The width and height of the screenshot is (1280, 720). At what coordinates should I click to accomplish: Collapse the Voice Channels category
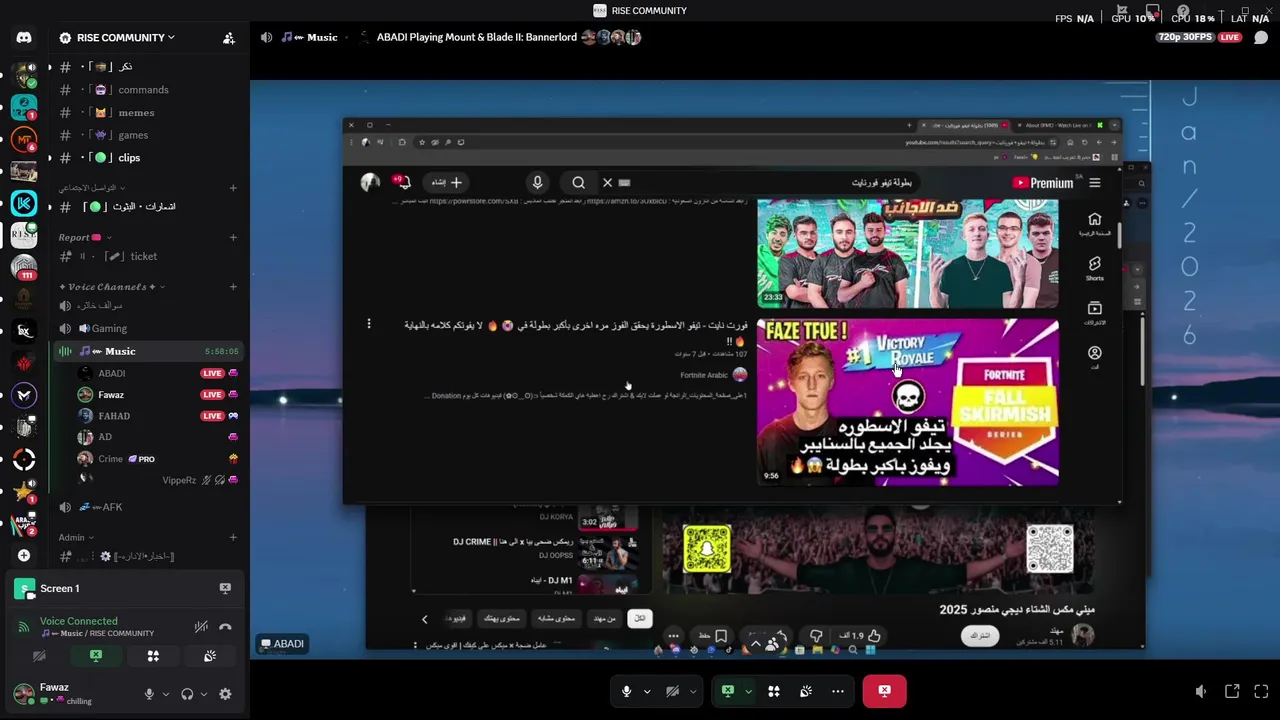pyautogui.click(x=112, y=287)
